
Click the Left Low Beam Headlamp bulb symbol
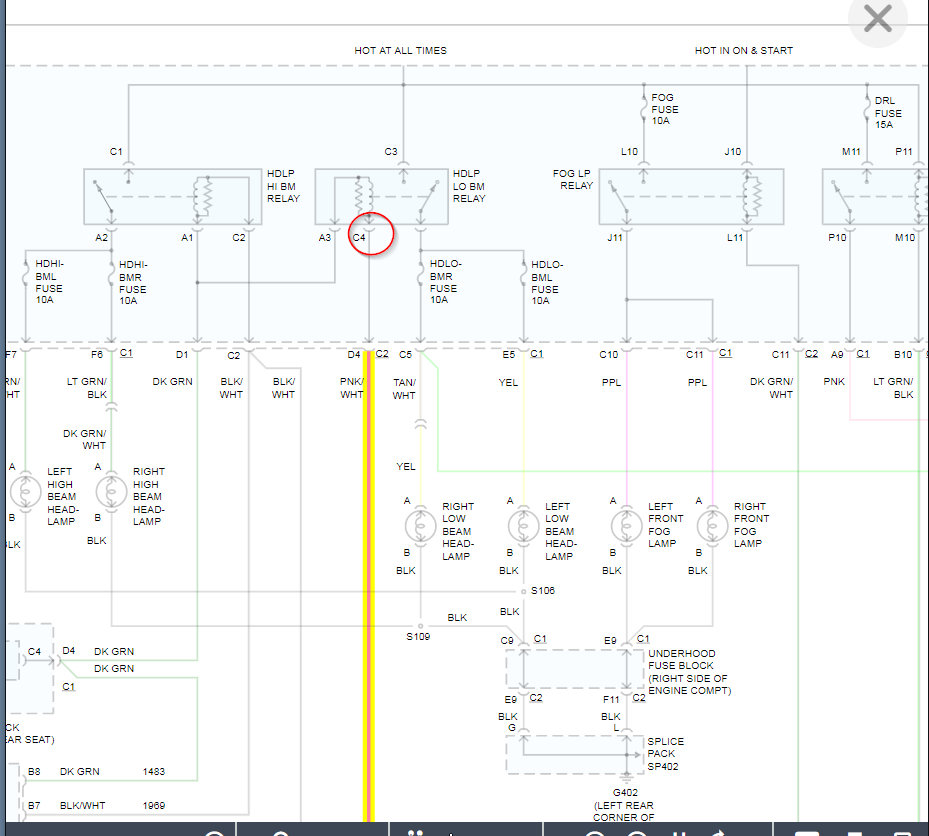click(x=524, y=526)
